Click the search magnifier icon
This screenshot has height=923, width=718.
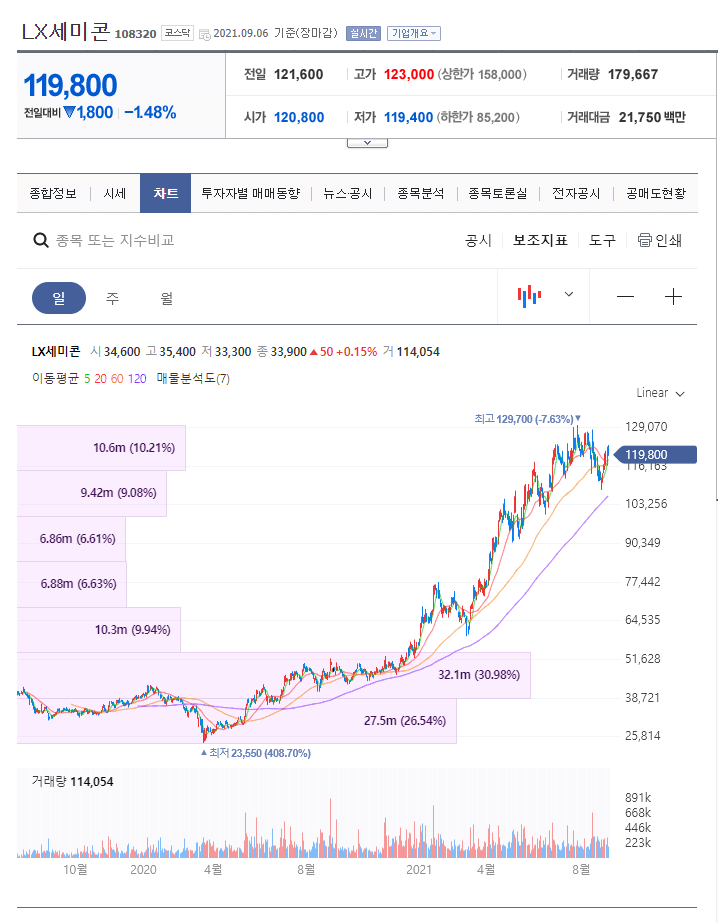[41, 240]
